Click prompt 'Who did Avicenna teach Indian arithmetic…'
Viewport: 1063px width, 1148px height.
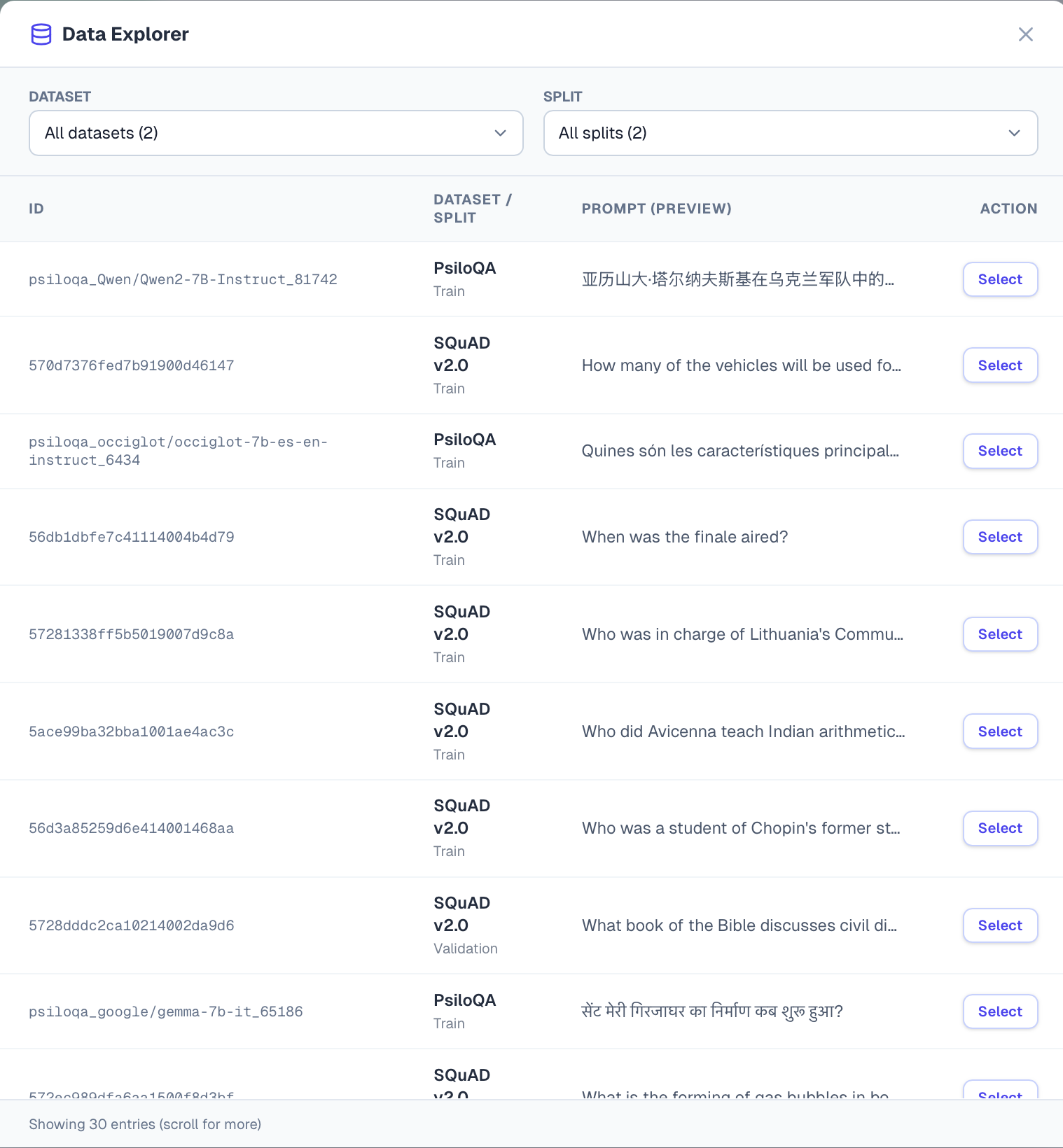pos(744,731)
